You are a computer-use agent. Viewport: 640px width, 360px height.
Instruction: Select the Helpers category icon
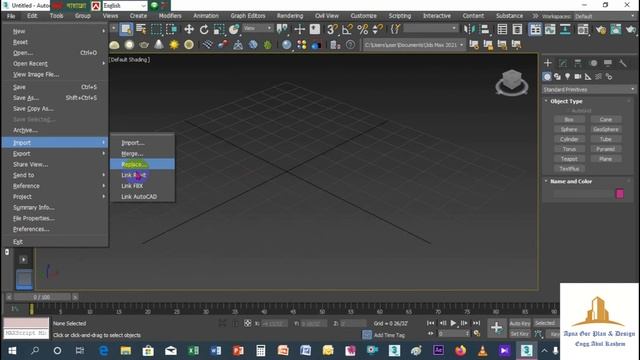(x=588, y=76)
